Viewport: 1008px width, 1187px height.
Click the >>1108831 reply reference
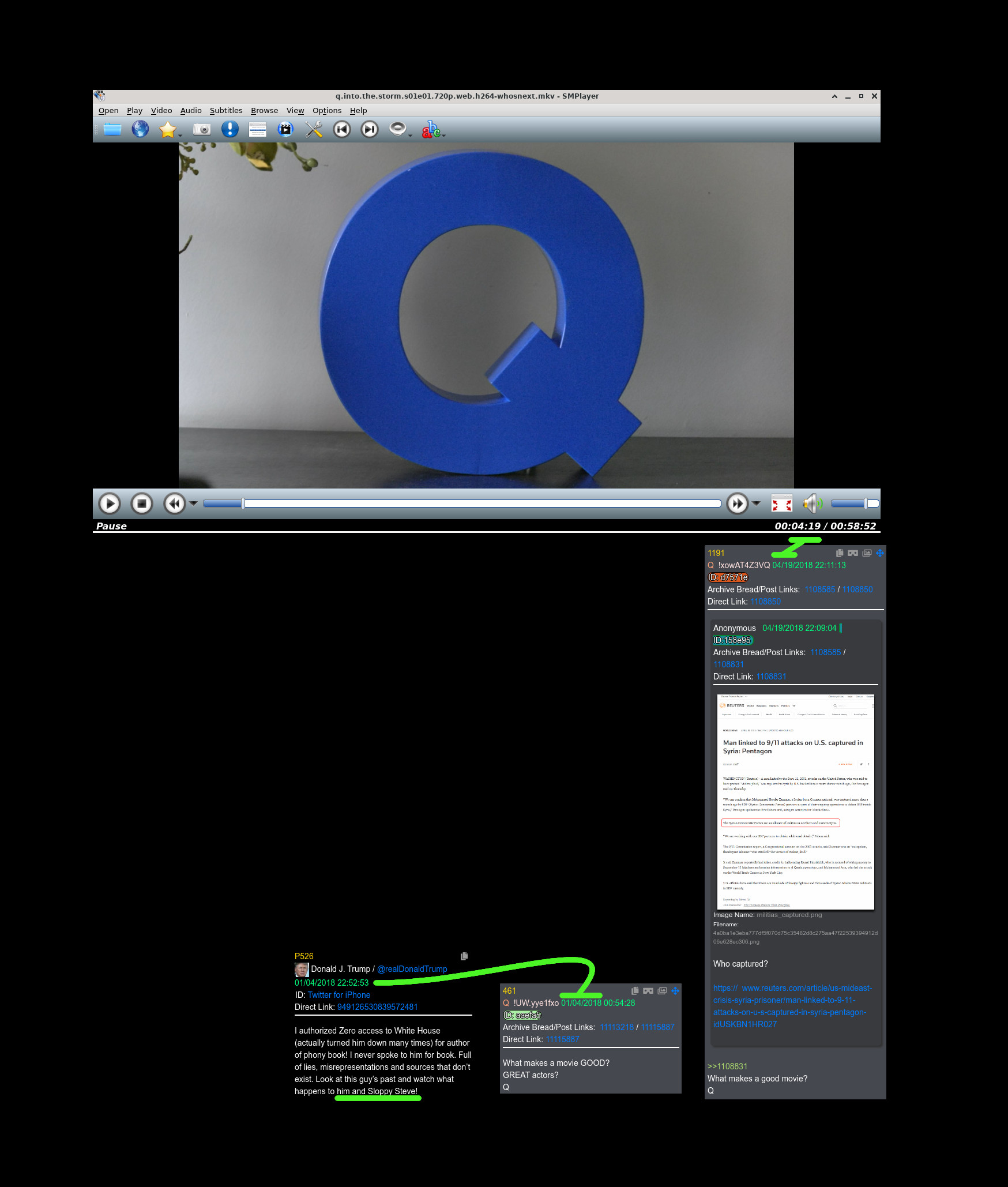(727, 1066)
